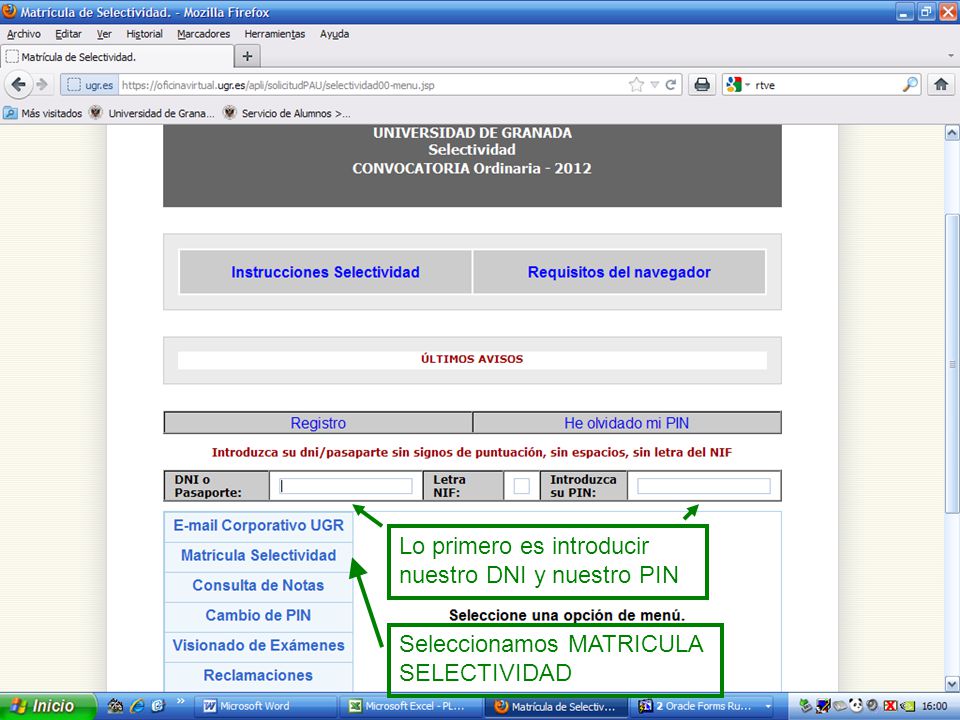Open Reclamaciones menu option
Viewport: 960px width, 720px height.
[258, 675]
